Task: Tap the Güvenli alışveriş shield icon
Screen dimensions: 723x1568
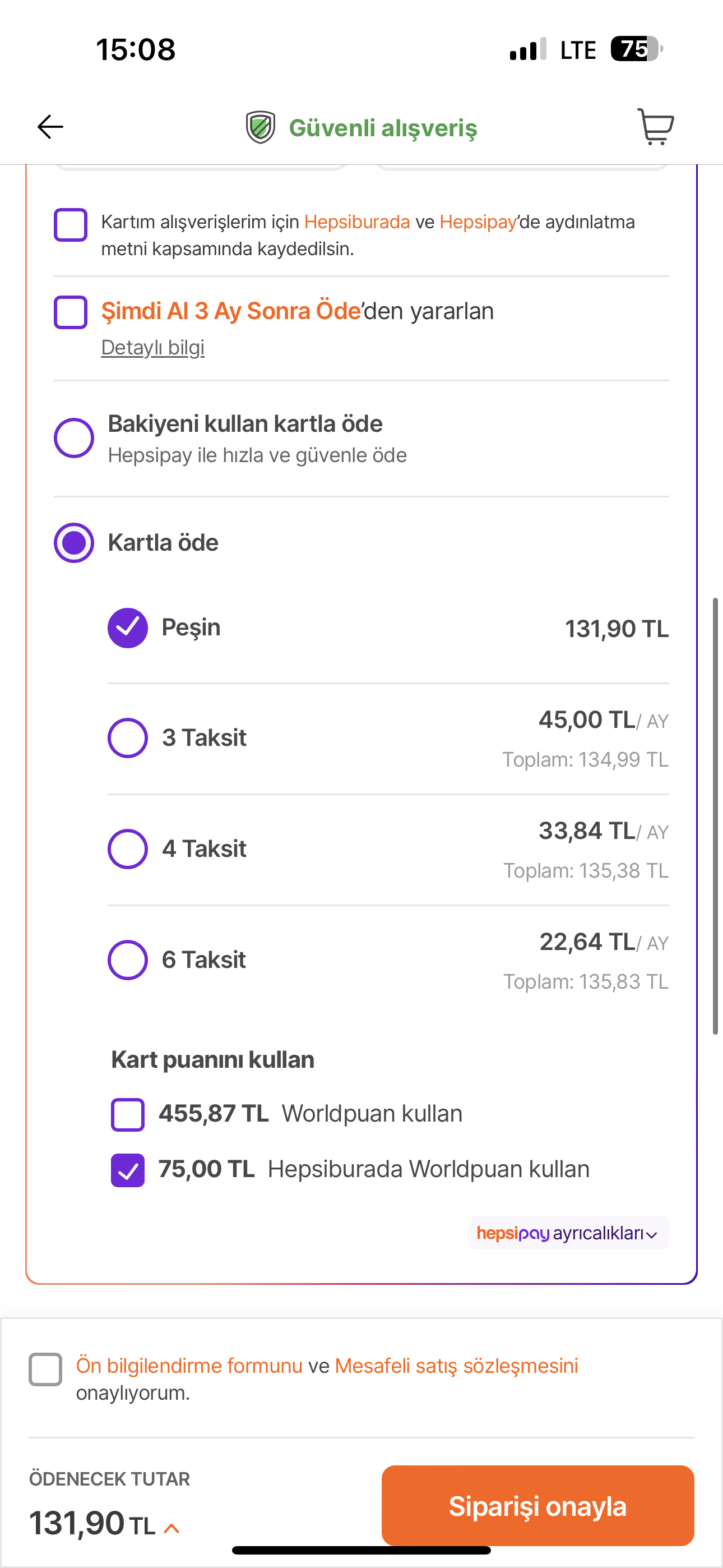Action: (261, 127)
